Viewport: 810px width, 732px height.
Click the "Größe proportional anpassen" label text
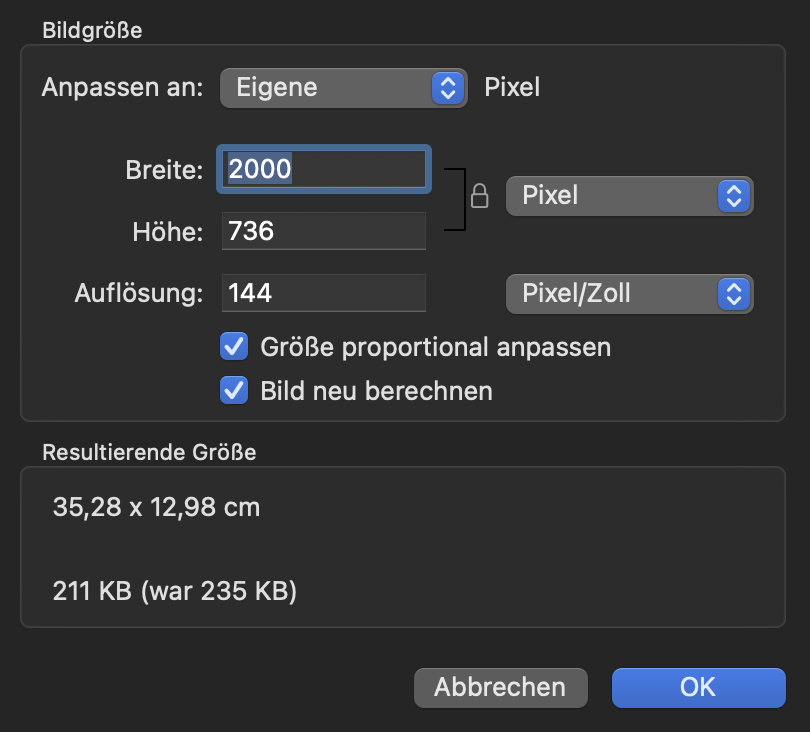click(435, 347)
